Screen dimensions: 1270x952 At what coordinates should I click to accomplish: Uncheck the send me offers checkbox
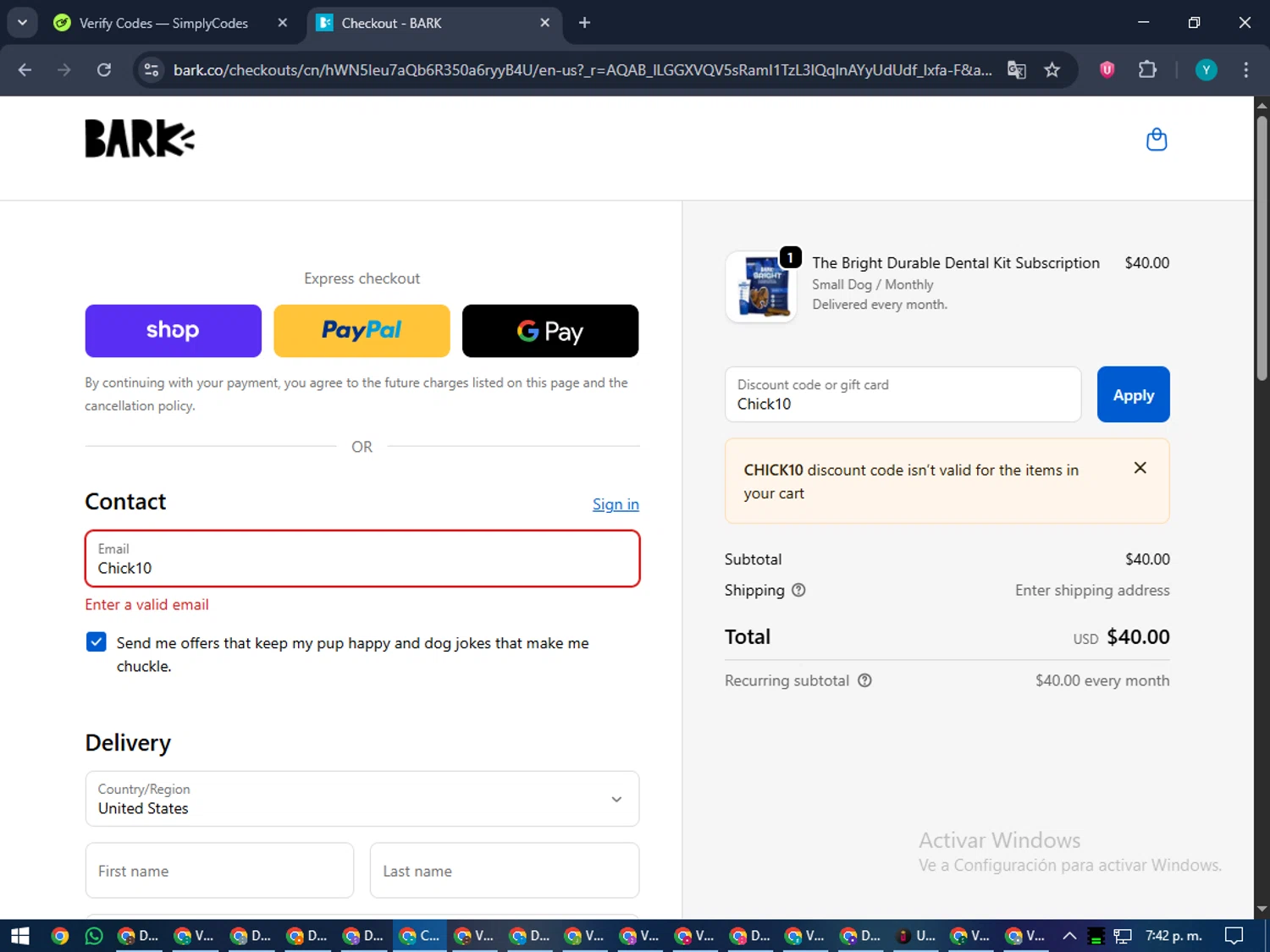(97, 641)
